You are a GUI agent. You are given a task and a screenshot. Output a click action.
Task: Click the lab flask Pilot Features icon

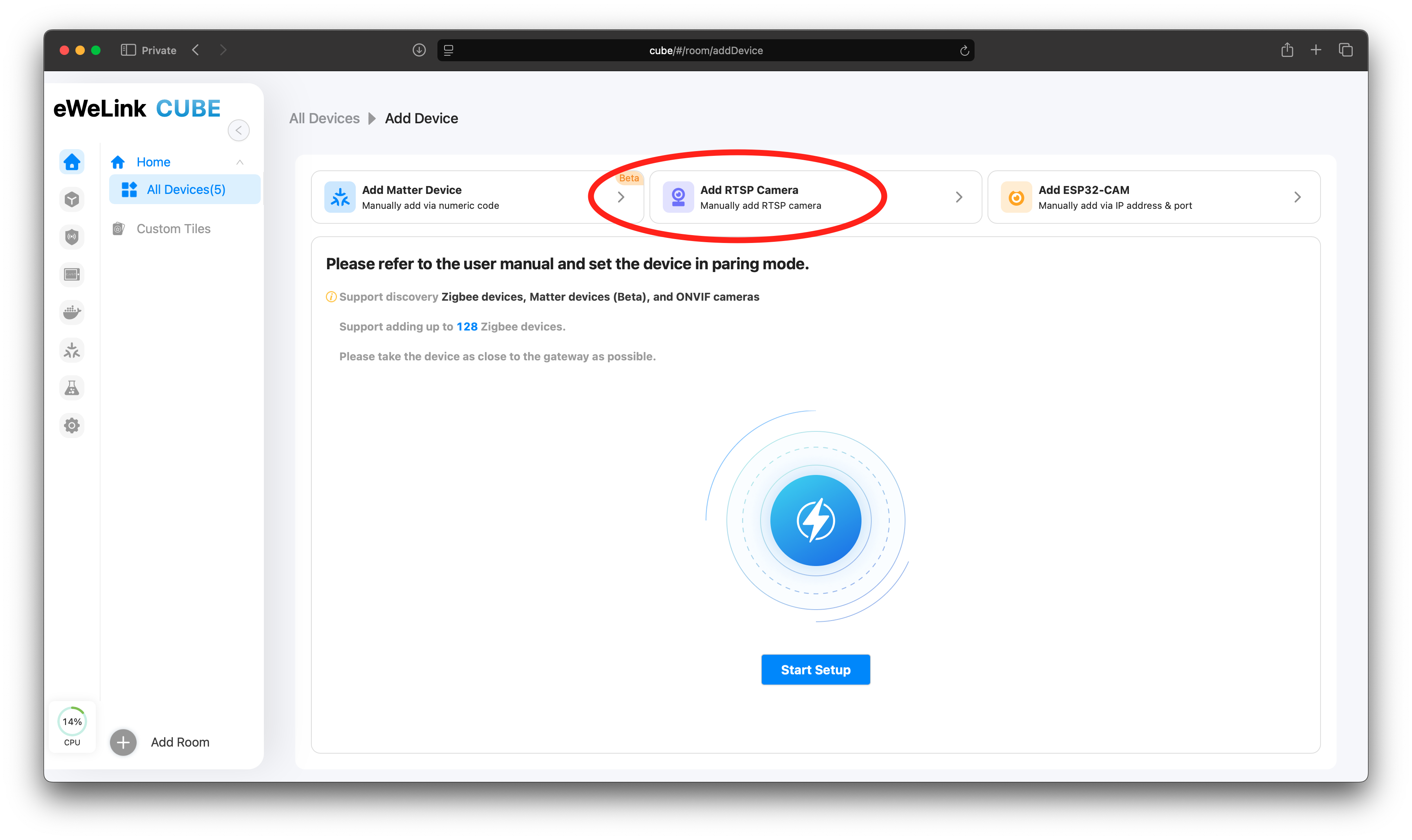click(72, 388)
